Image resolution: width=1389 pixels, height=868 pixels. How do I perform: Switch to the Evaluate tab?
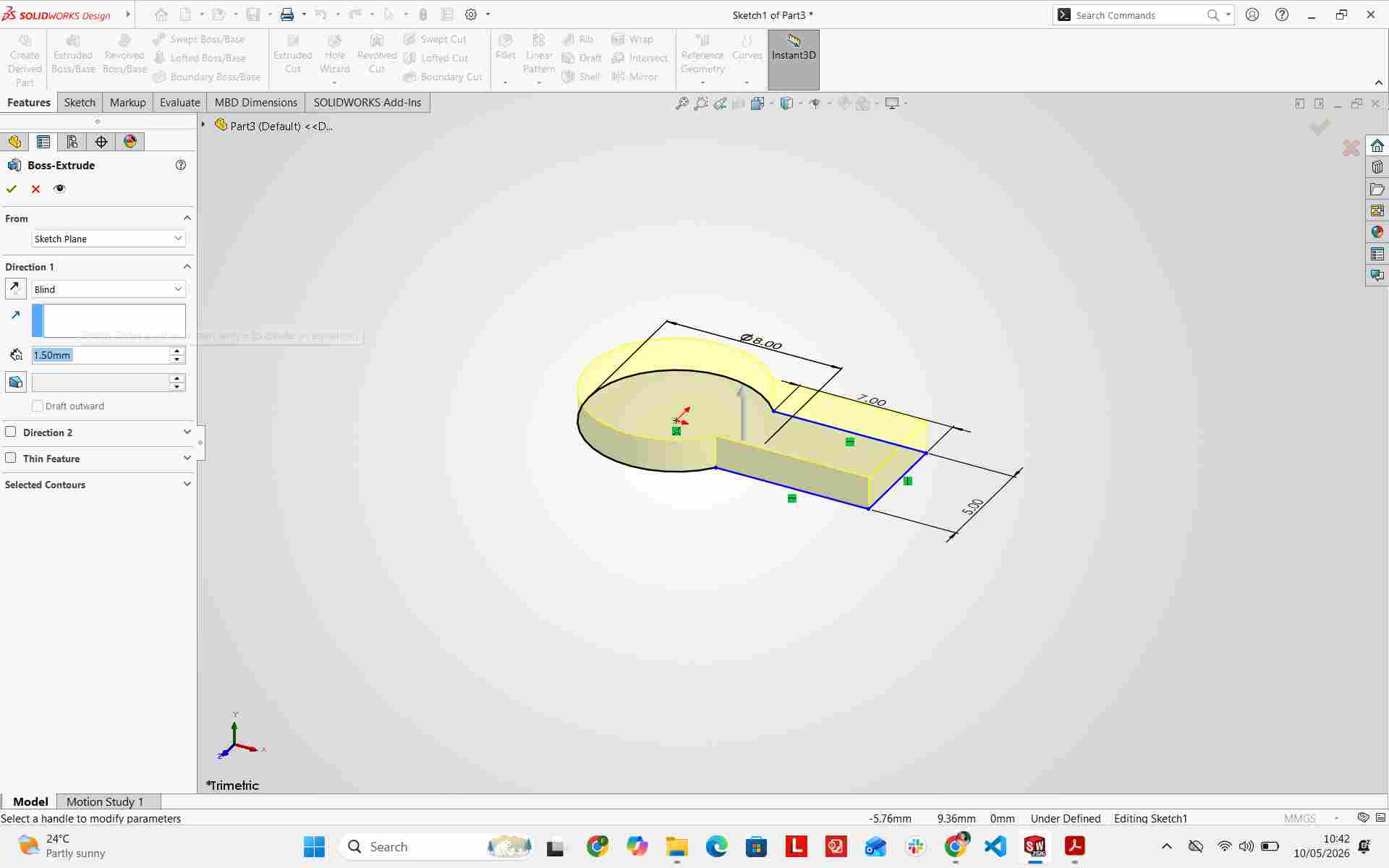(x=180, y=103)
